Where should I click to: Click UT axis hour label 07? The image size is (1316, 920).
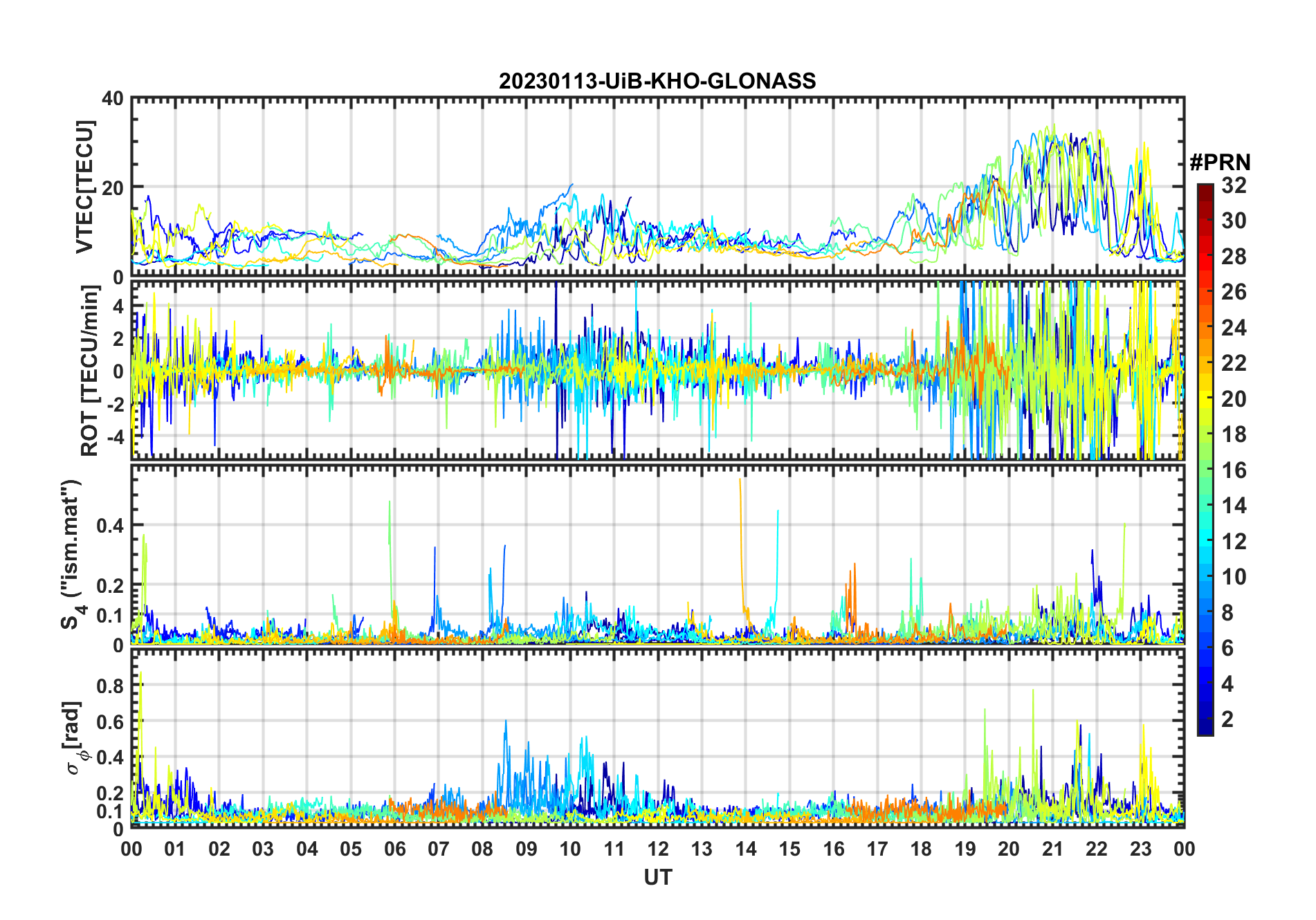[x=439, y=849]
